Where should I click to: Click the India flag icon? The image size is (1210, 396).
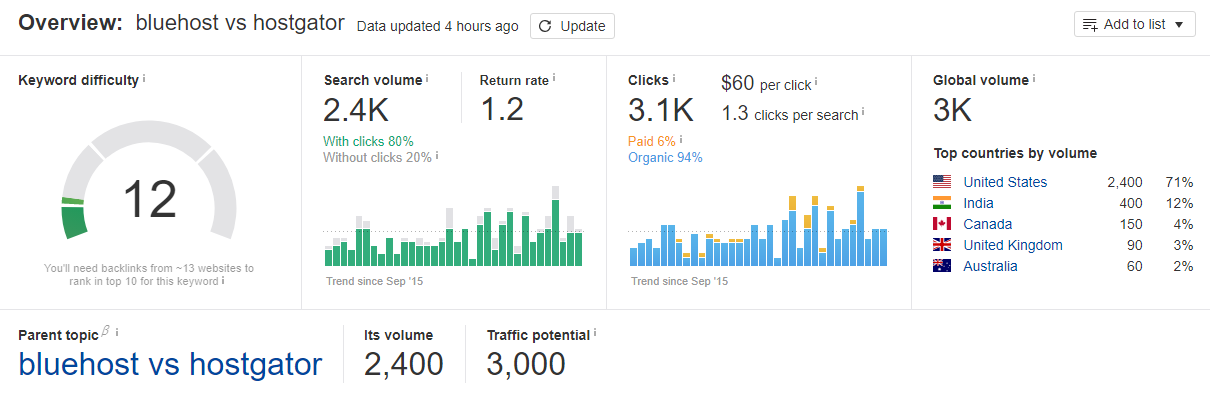coord(942,203)
